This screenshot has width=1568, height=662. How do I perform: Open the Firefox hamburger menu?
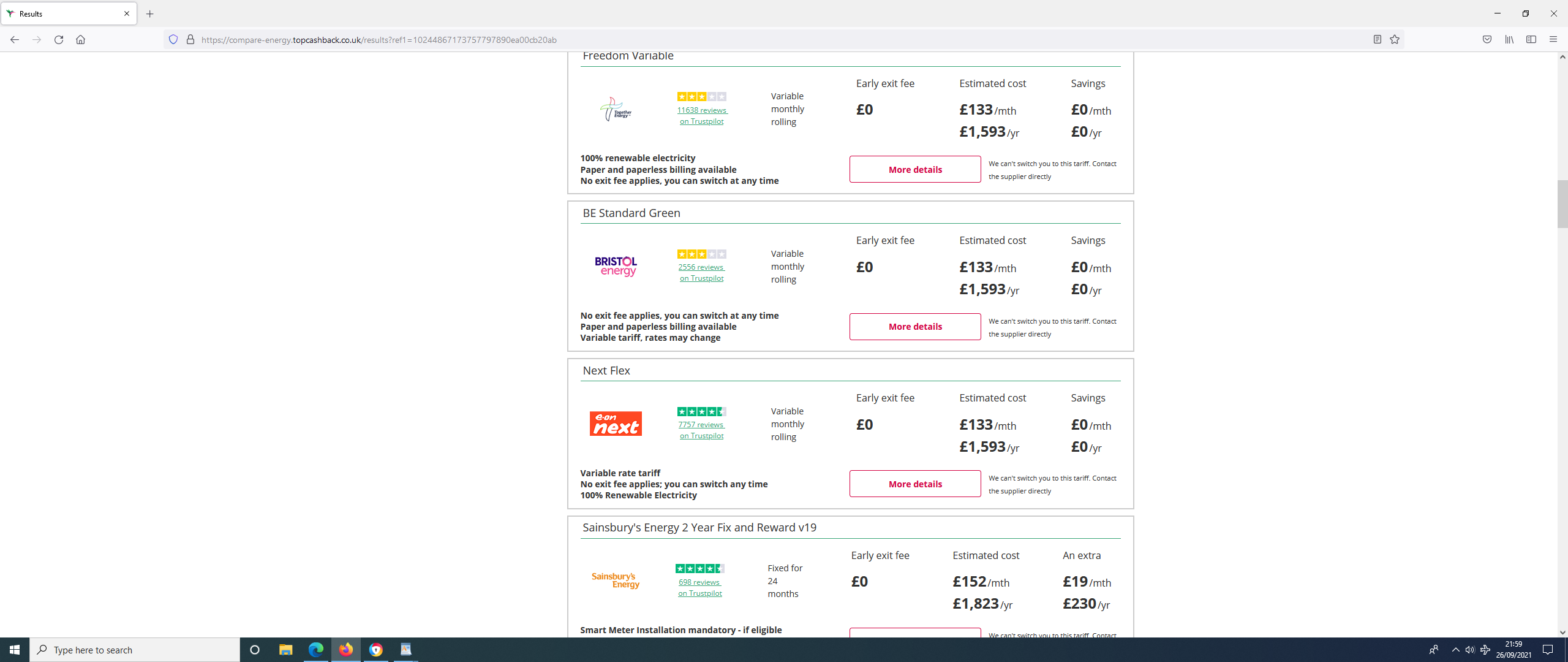pos(1553,39)
